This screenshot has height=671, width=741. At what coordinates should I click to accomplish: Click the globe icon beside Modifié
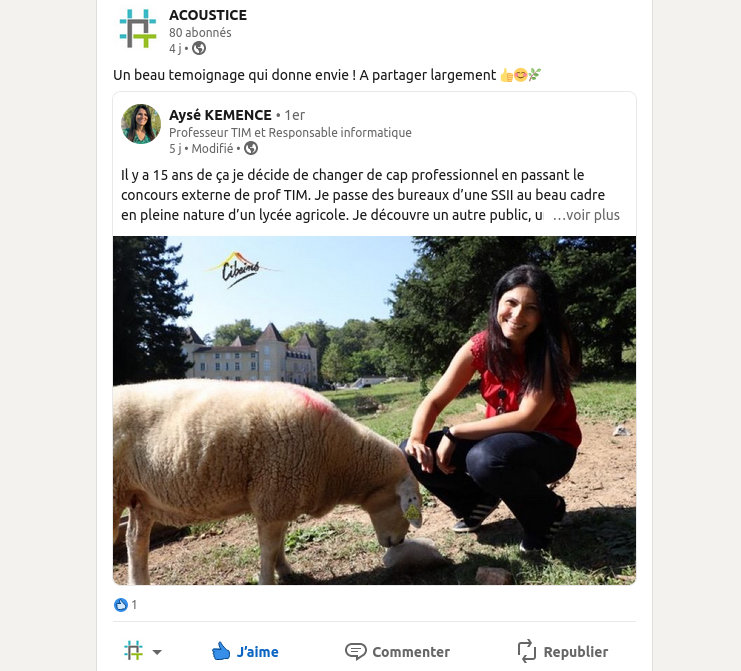click(251, 148)
